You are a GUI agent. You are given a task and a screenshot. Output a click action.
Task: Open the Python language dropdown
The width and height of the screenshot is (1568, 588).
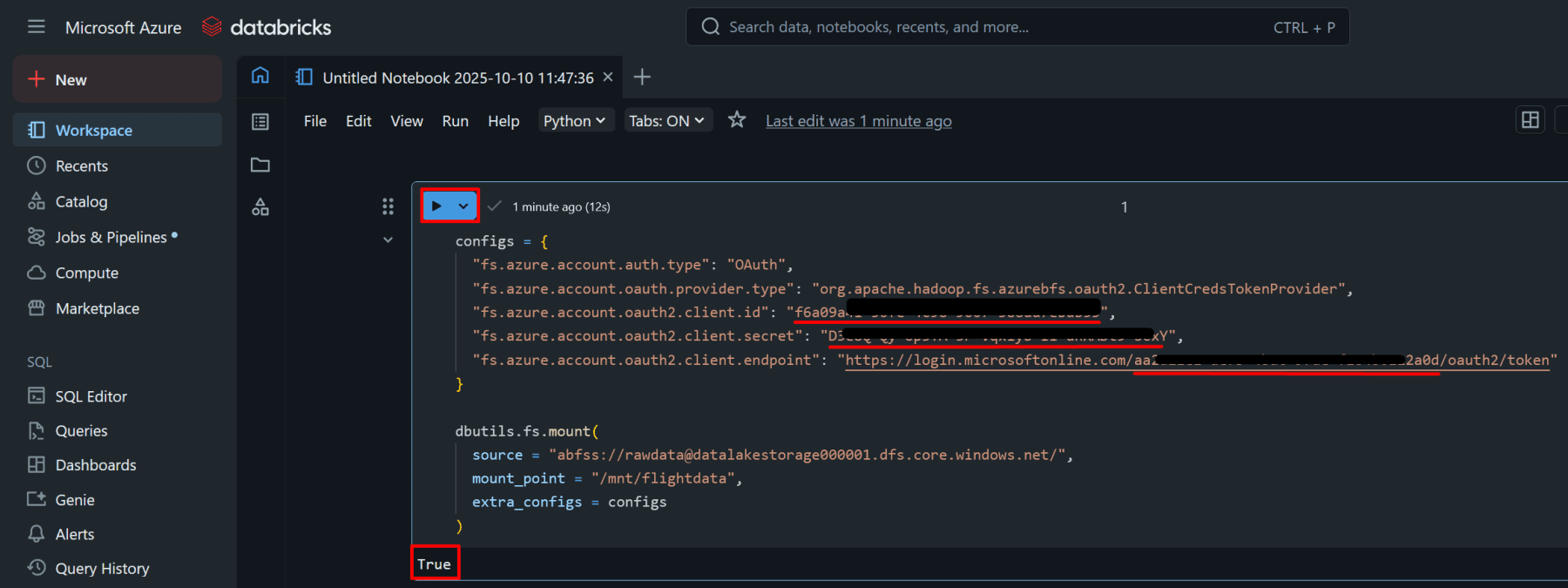tap(574, 121)
